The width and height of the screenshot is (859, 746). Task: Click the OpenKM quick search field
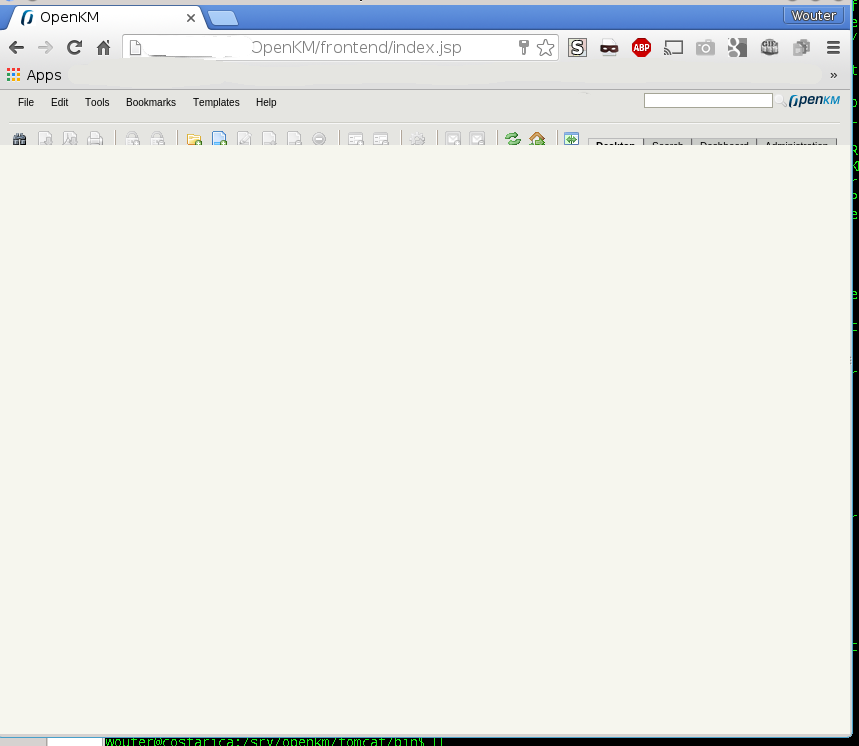(x=708, y=101)
